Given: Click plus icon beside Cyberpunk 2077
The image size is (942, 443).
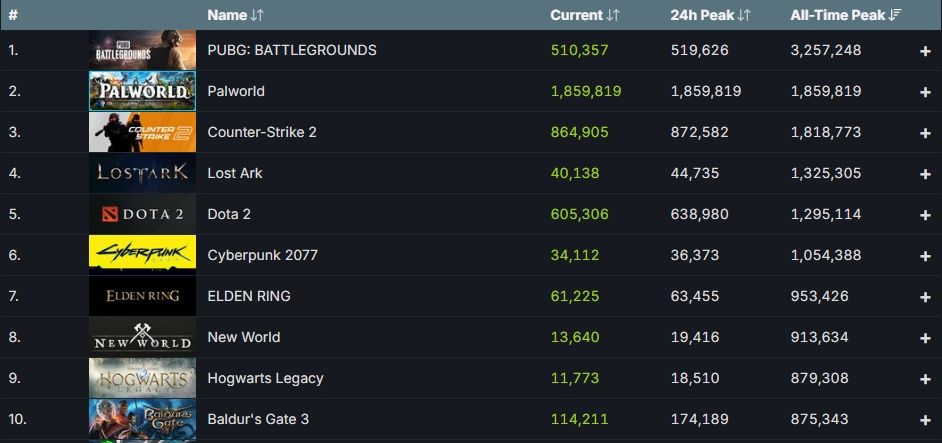Looking at the screenshot, I should [x=925, y=255].
